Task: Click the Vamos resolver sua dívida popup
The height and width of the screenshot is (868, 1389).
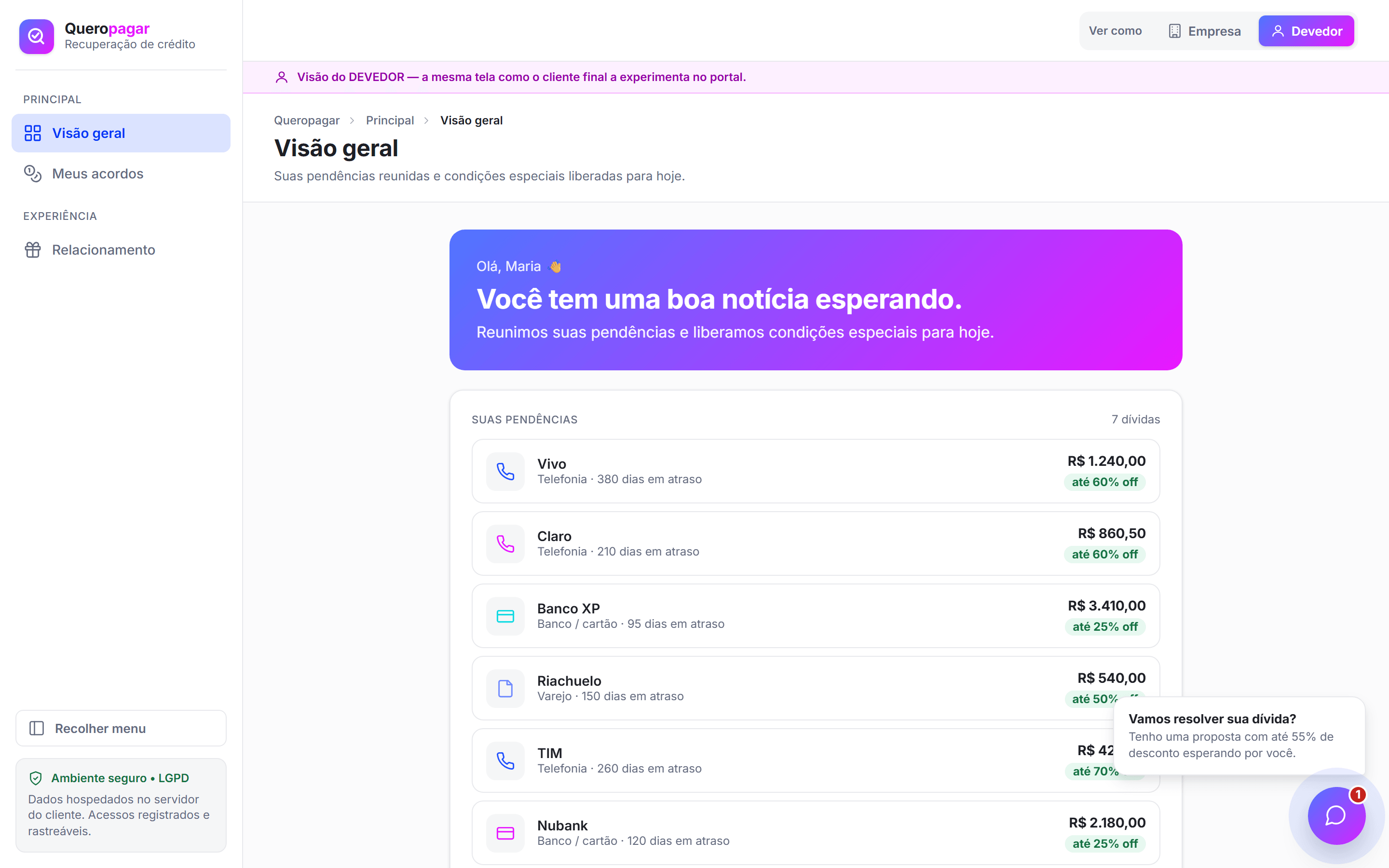Action: tap(1239, 735)
